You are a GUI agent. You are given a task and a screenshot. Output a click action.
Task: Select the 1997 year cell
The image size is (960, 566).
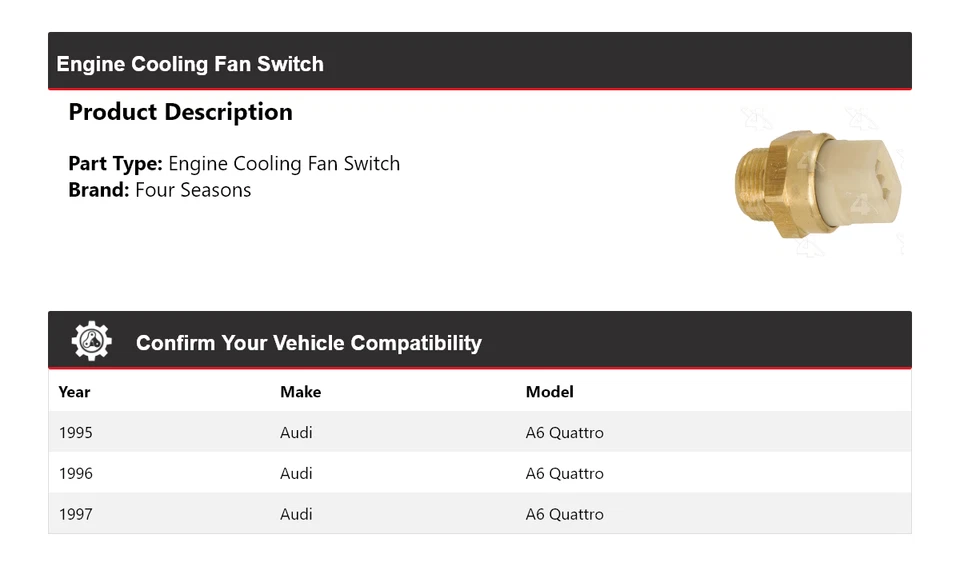[75, 514]
